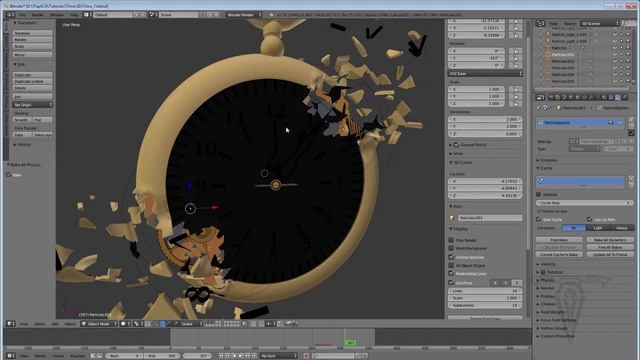Adjust the grid Subdivisions slider
The height and width of the screenshot is (360, 640).
(485, 305)
